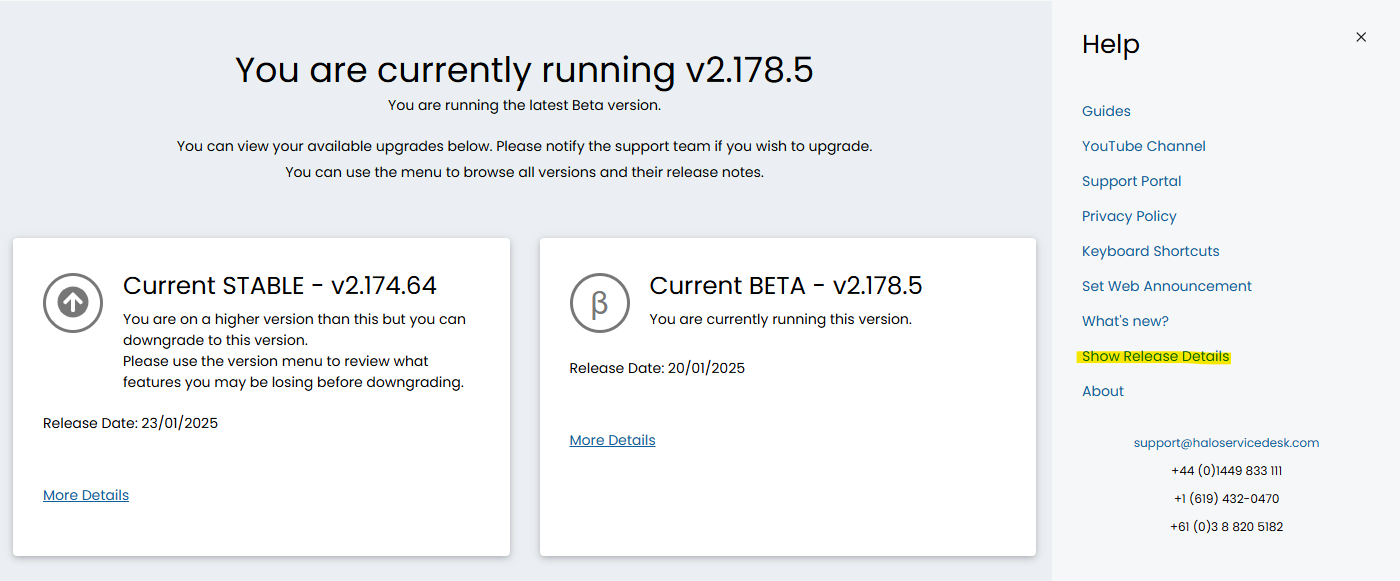Open the Guides link
This screenshot has width=1400, height=581.
pos(1106,111)
